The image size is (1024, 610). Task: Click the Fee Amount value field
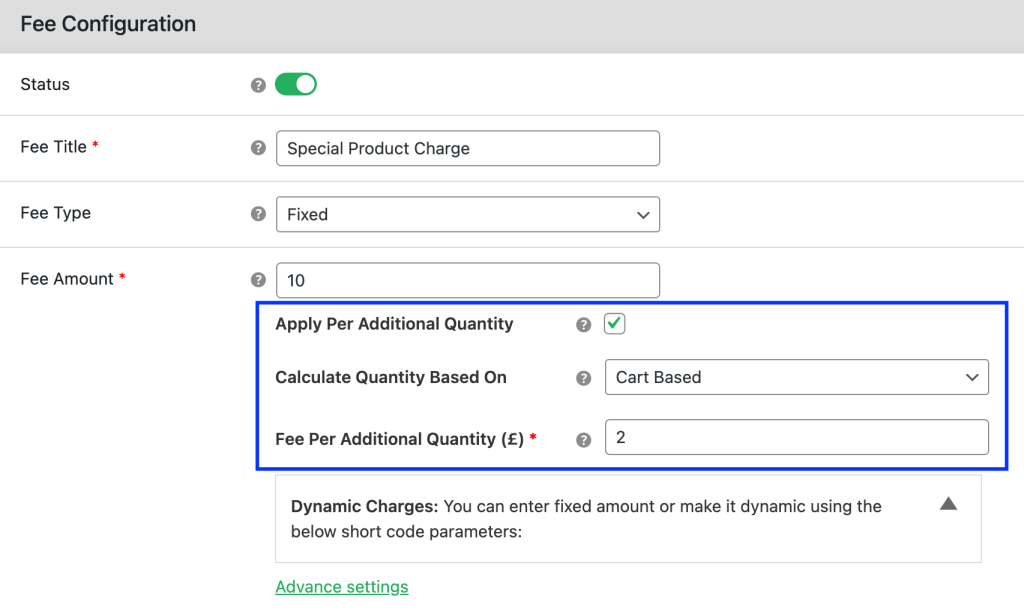click(467, 279)
